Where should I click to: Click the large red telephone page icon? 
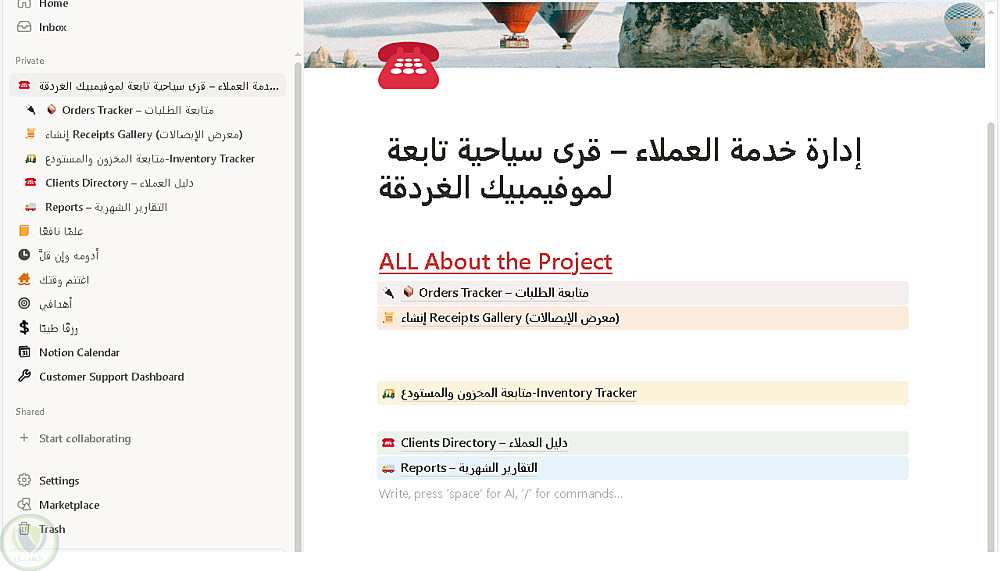(x=409, y=66)
